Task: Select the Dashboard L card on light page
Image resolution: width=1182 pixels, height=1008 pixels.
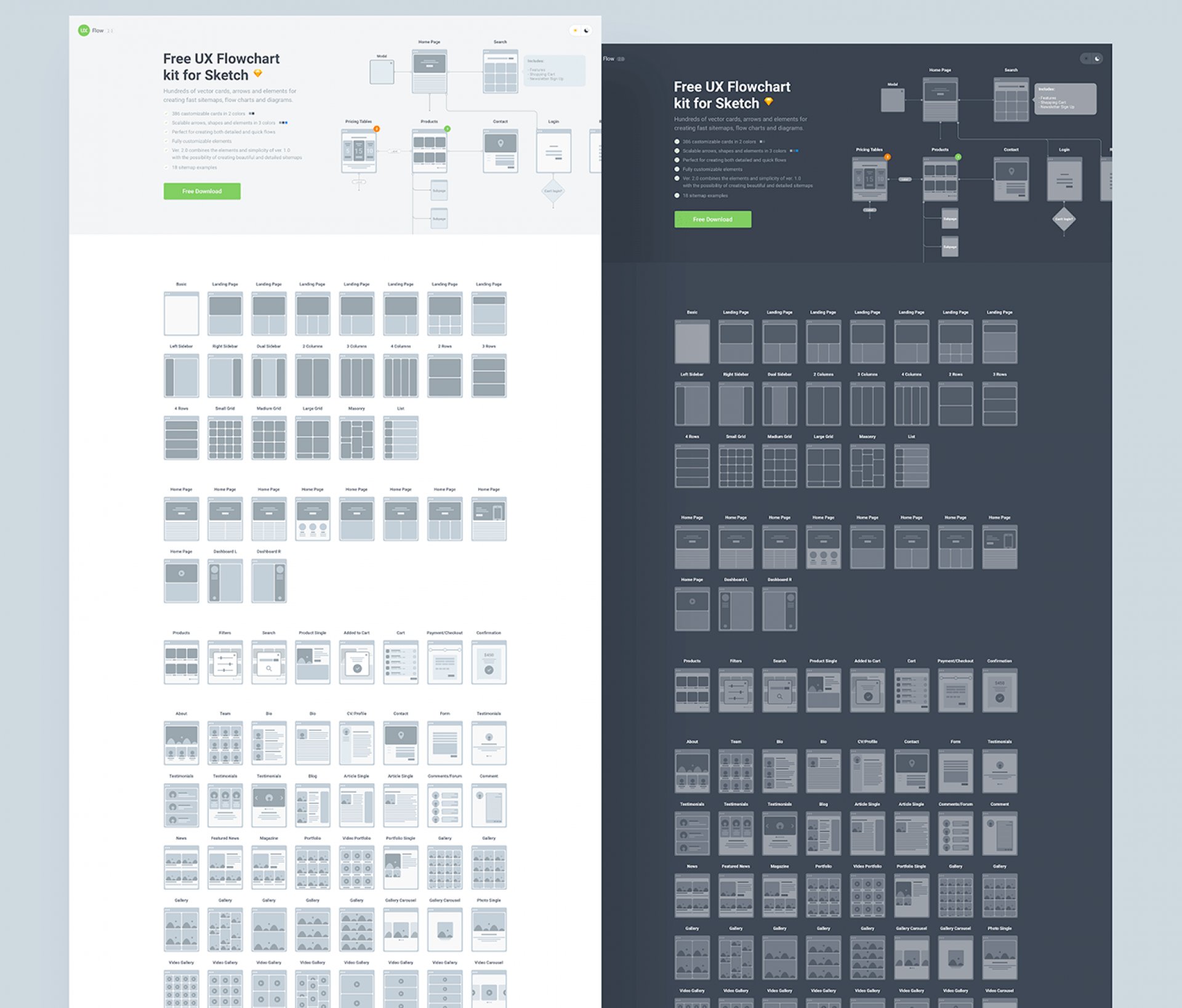Action: (225, 581)
